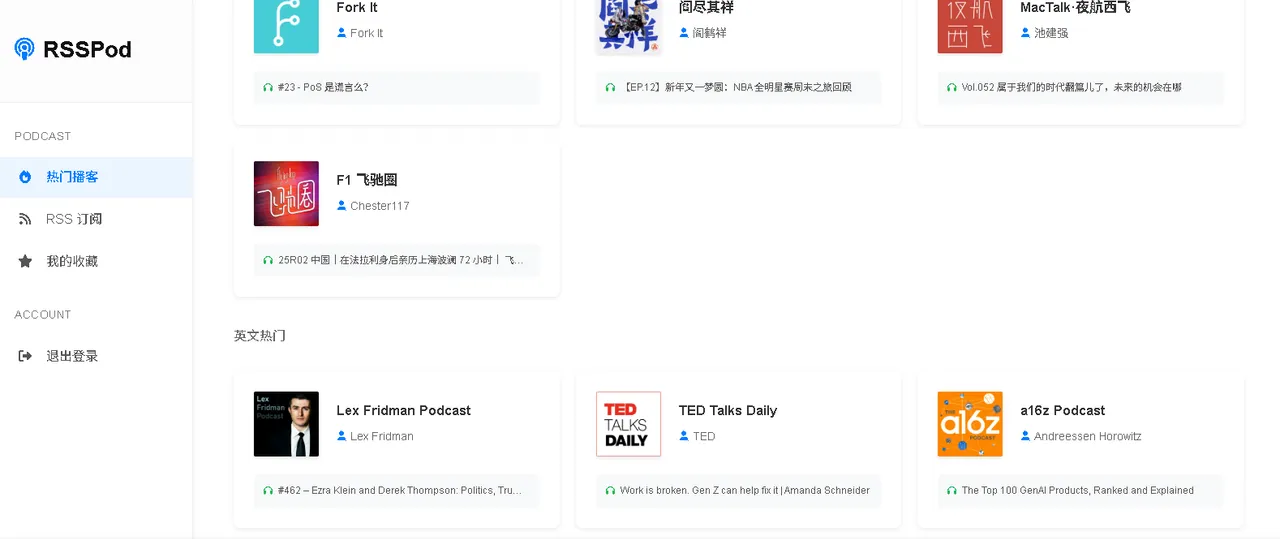Click the F1 飞驰圈 title
This screenshot has width=1280, height=539.
[x=367, y=180]
